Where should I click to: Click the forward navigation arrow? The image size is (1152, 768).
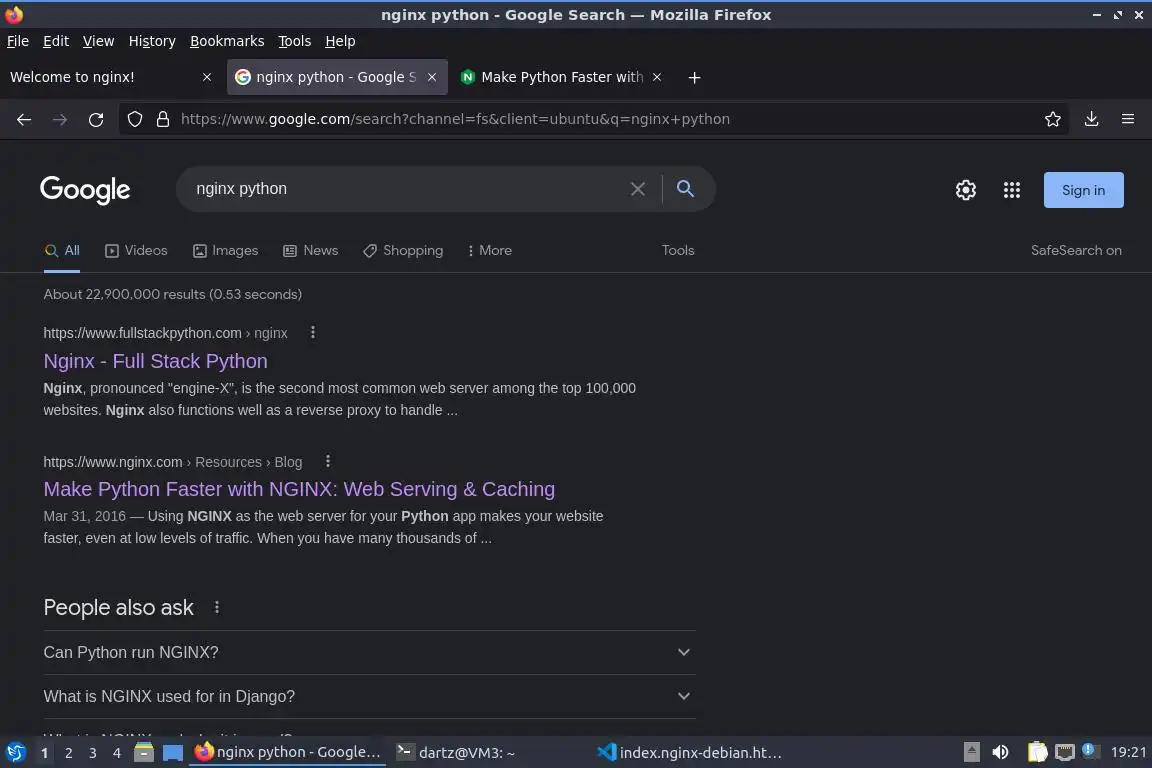60,119
